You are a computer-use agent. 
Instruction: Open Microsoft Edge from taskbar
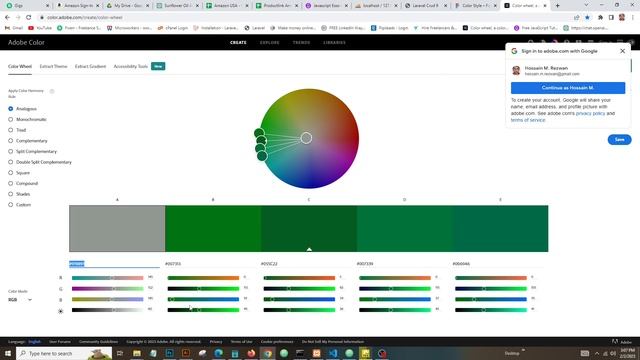(x=218, y=353)
